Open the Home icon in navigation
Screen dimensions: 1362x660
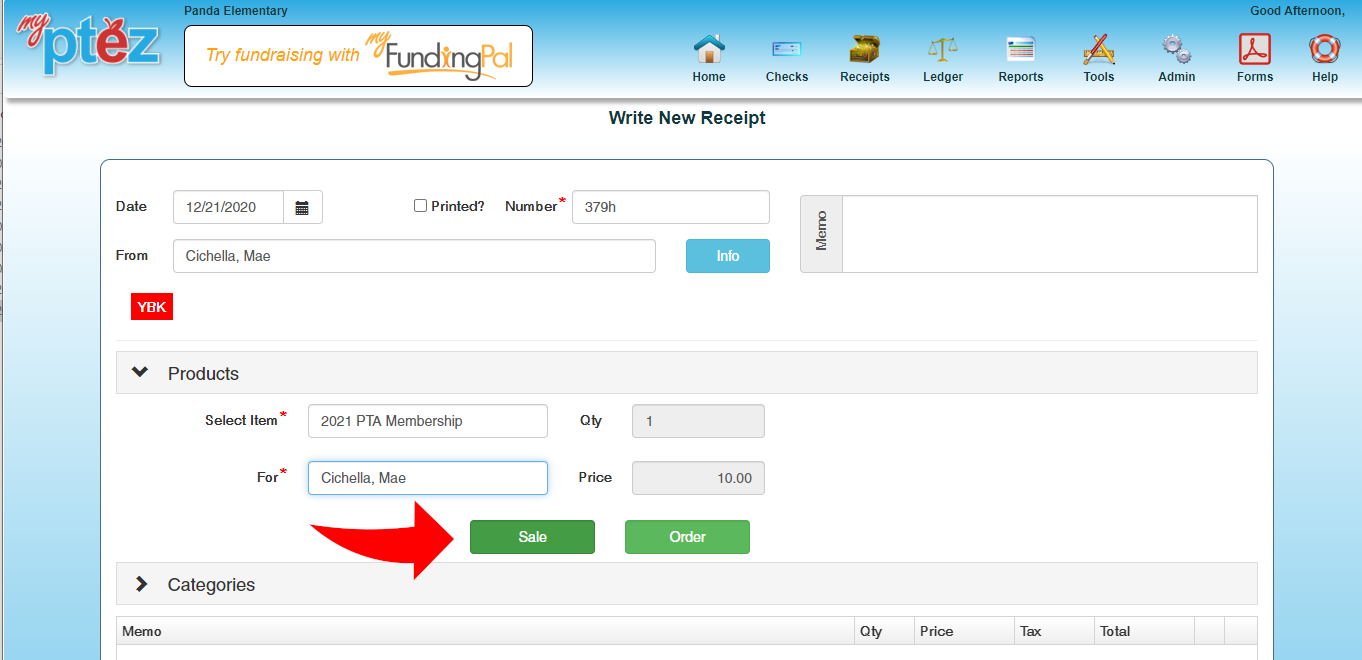click(x=709, y=49)
